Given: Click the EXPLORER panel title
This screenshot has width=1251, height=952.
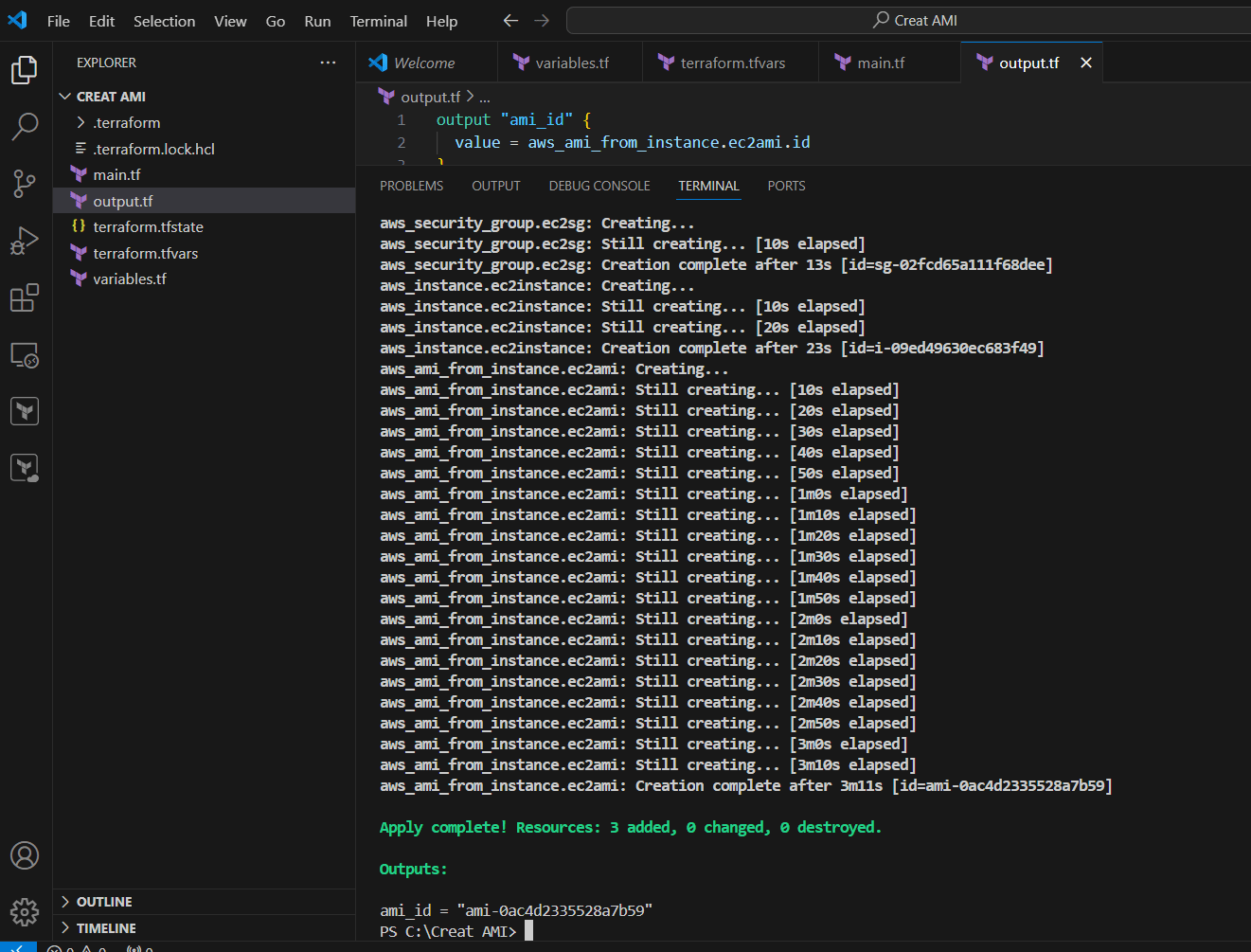Looking at the screenshot, I should coord(106,63).
